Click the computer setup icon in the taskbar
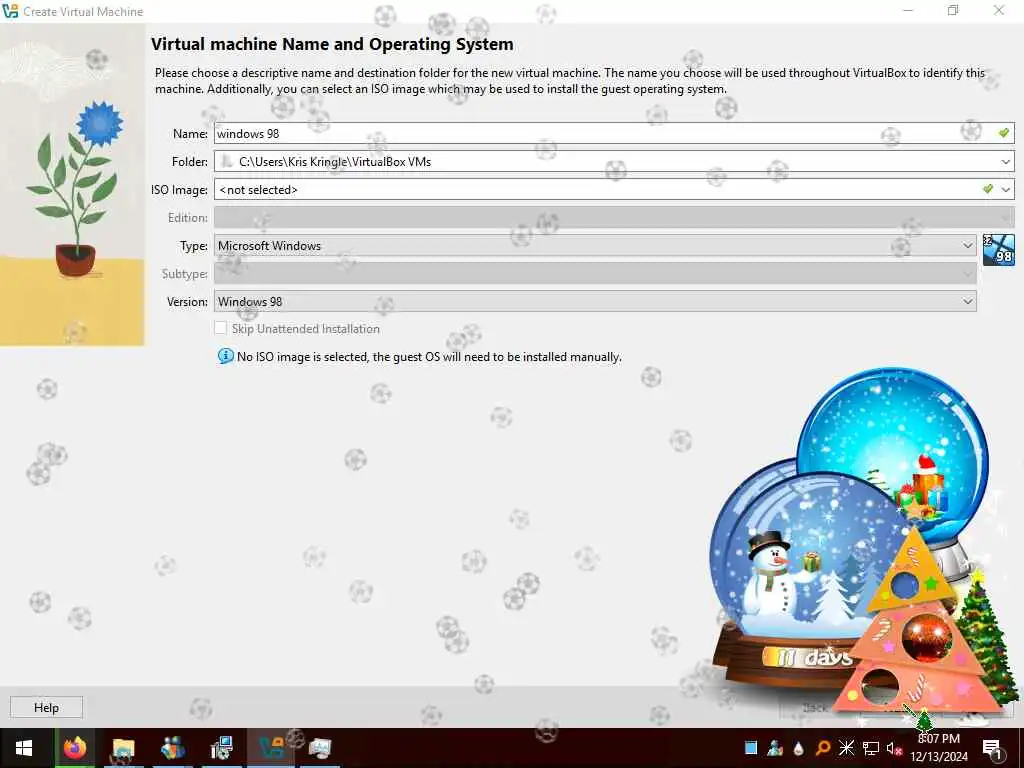The image size is (1024, 768). click(222, 748)
